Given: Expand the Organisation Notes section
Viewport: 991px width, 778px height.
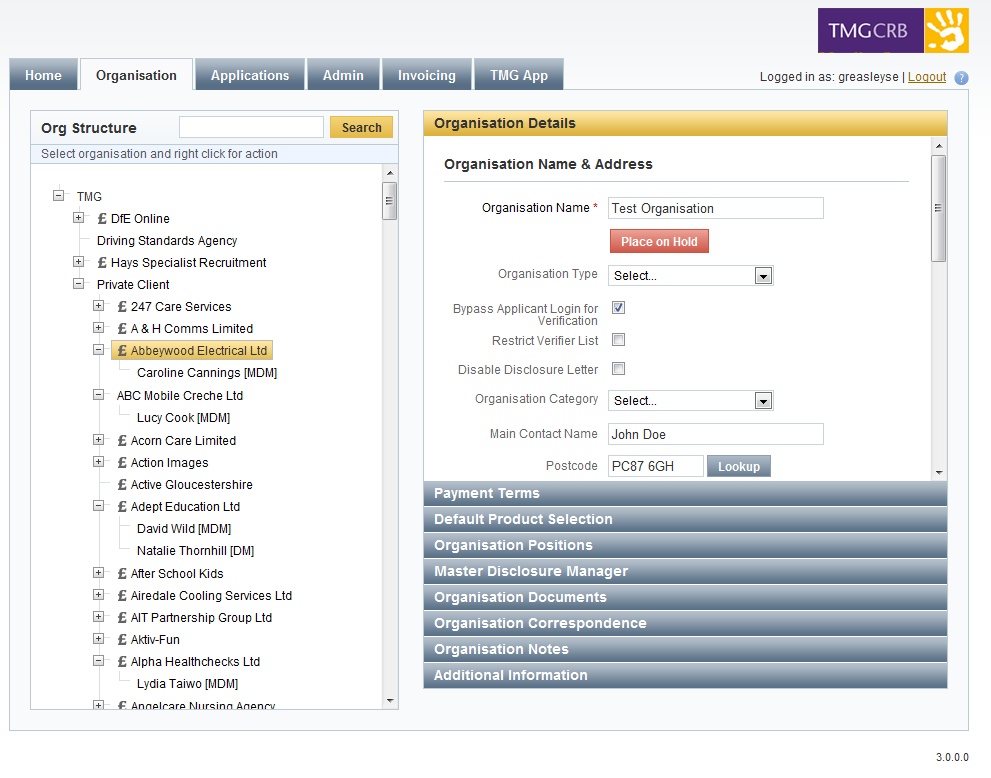Looking at the screenshot, I should (x=685, y=649).
